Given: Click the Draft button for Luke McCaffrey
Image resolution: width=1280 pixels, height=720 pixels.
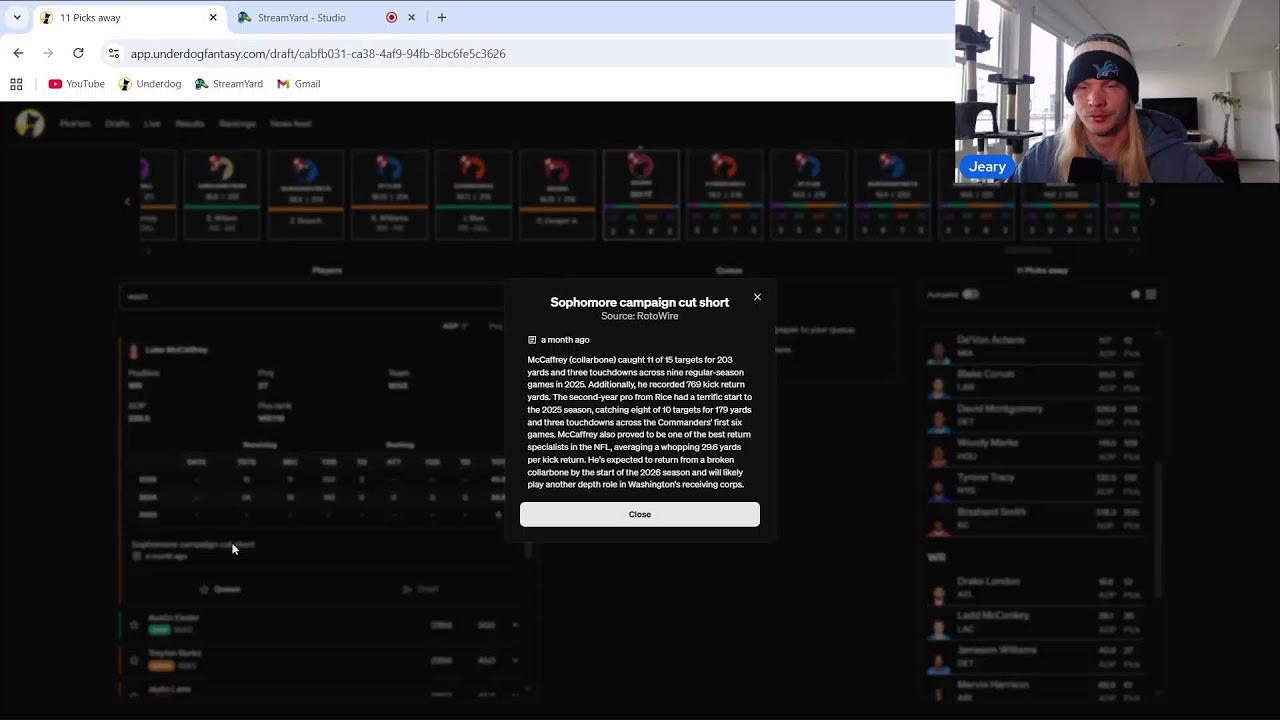Looking at the screenshot, I should pos(421,589).
